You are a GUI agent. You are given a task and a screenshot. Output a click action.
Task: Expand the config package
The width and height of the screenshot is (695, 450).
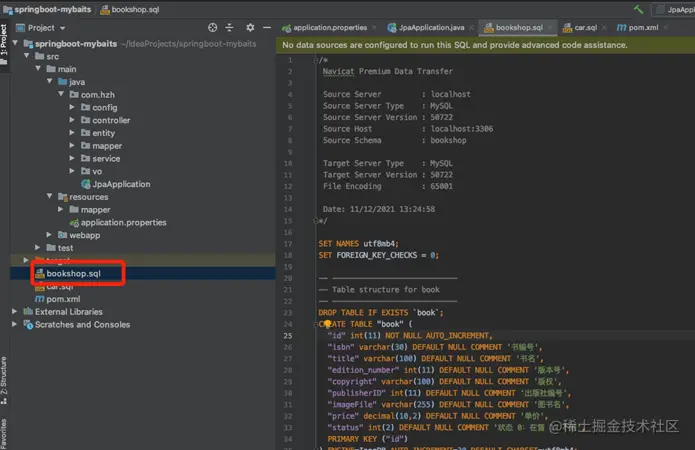pos(72,107)
